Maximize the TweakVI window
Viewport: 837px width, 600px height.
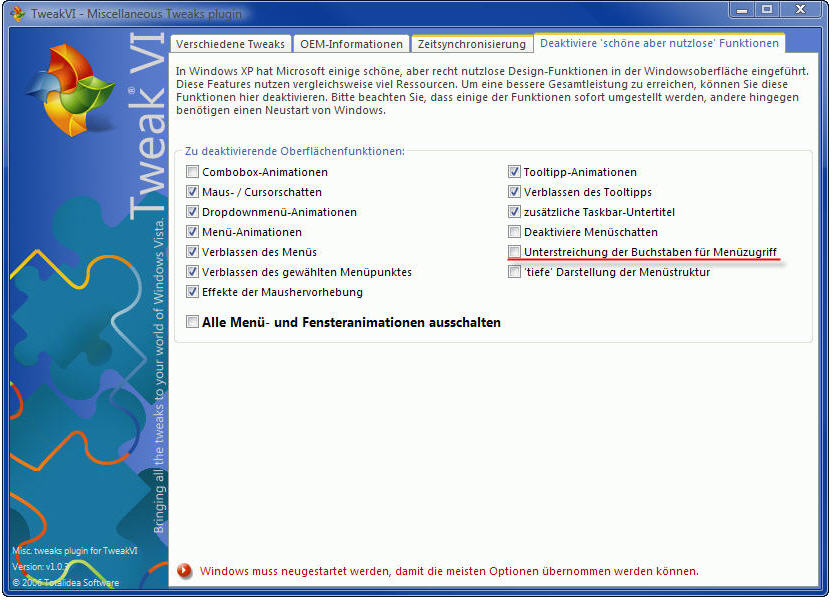pyautogui.click(x=767, y=10)
